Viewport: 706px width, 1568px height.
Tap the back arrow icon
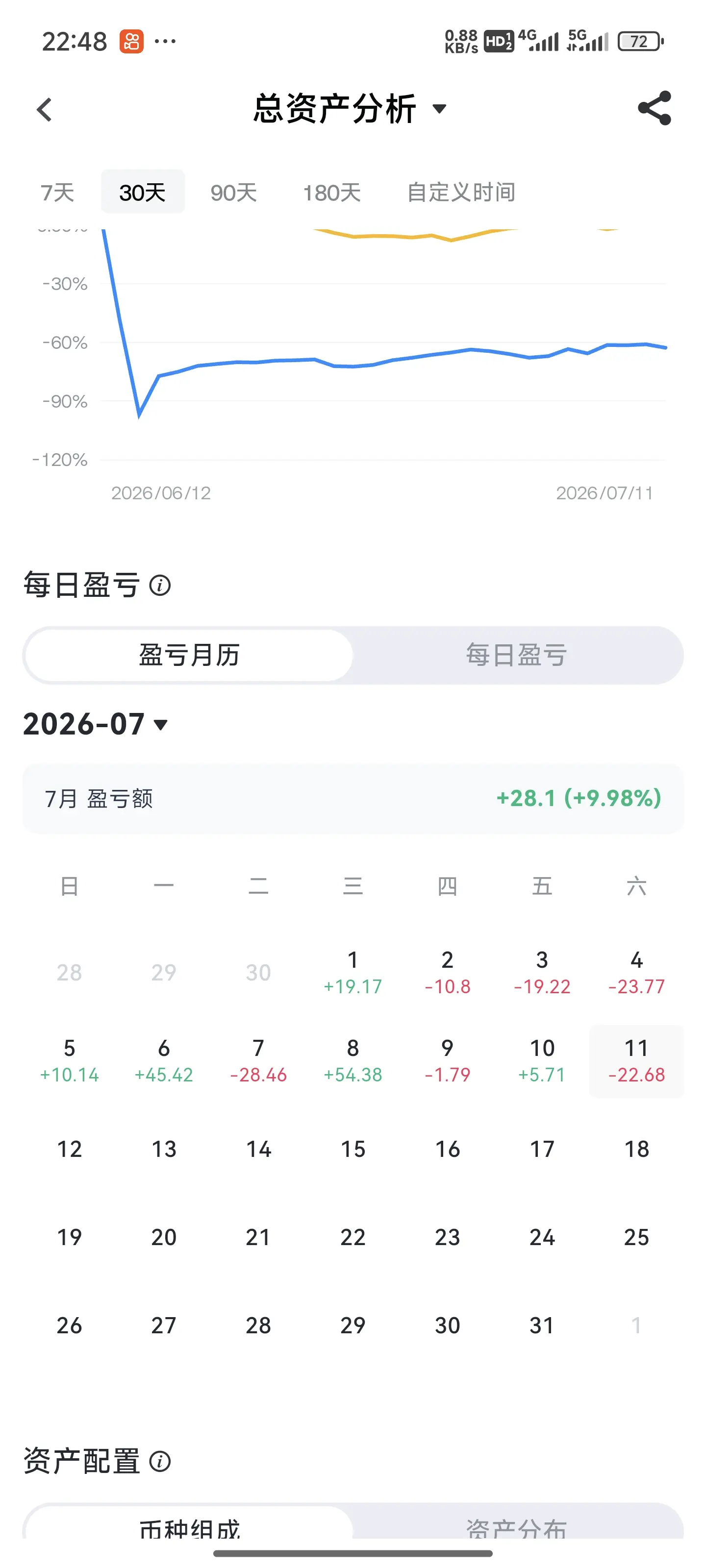coord(45,110)
